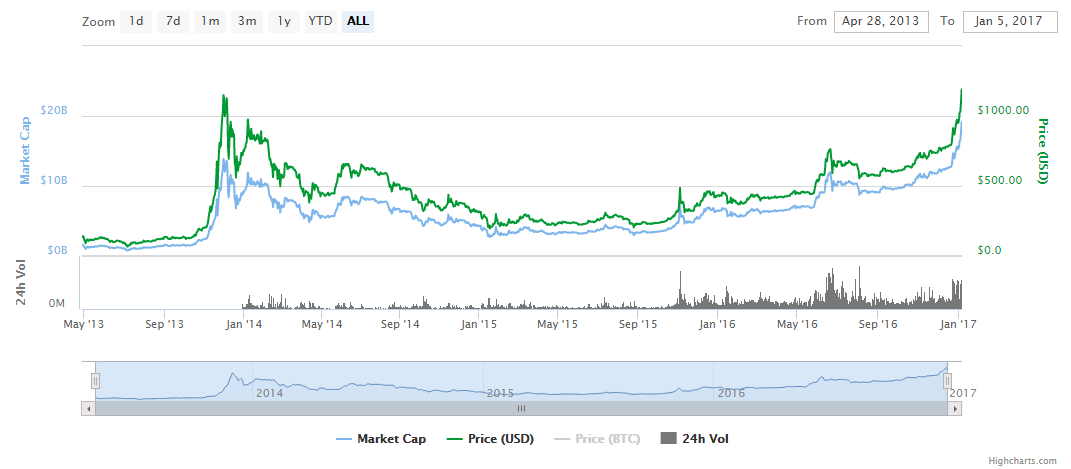
Task: Click the navigator scrollbar grip bar
Action: (x=522, y=408)
